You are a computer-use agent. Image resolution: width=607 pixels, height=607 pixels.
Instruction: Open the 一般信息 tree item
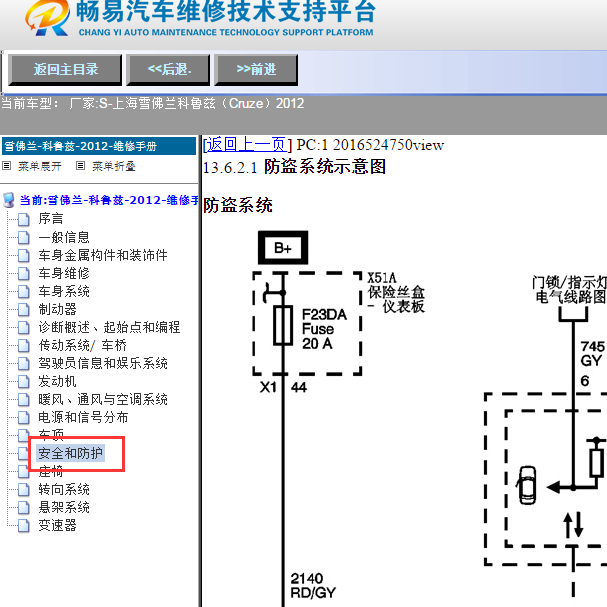pos(64,237)
